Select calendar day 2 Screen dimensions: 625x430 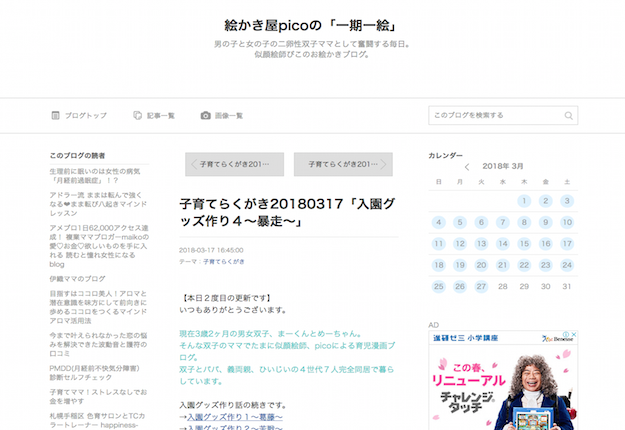[x=546, y=201]
